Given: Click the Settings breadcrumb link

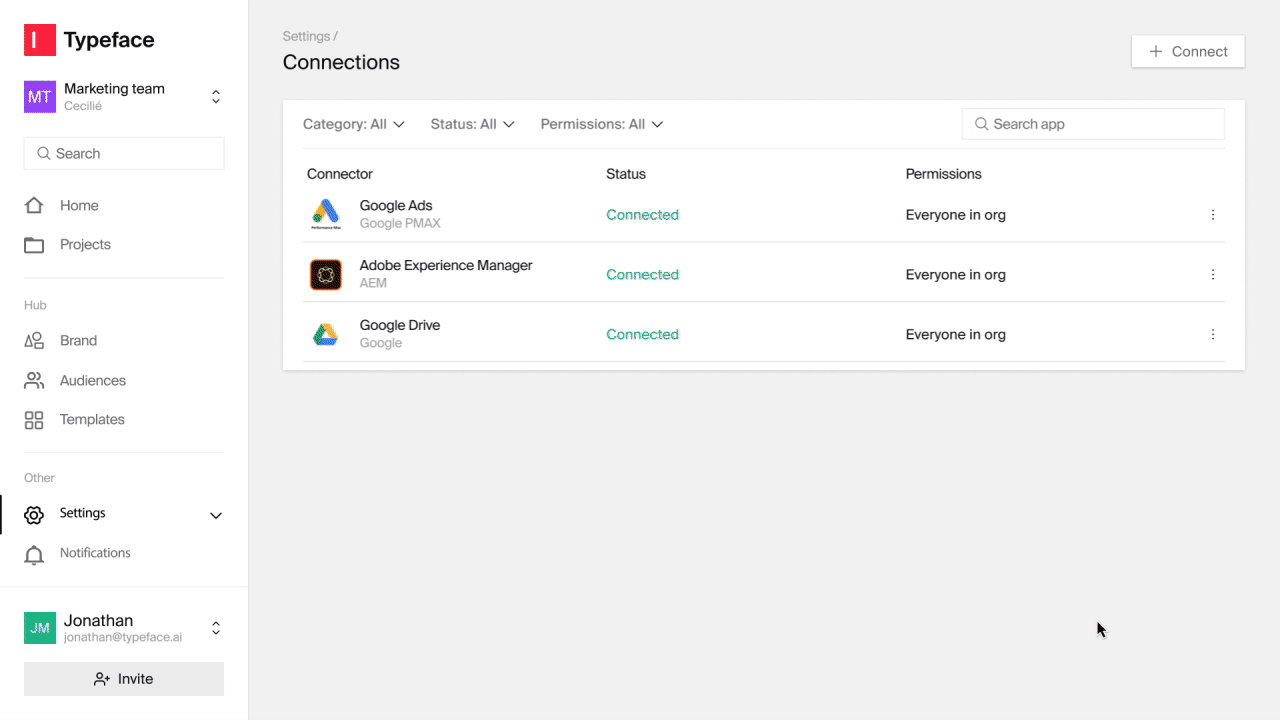Looking at the screenshot, I should click(306, 36).
